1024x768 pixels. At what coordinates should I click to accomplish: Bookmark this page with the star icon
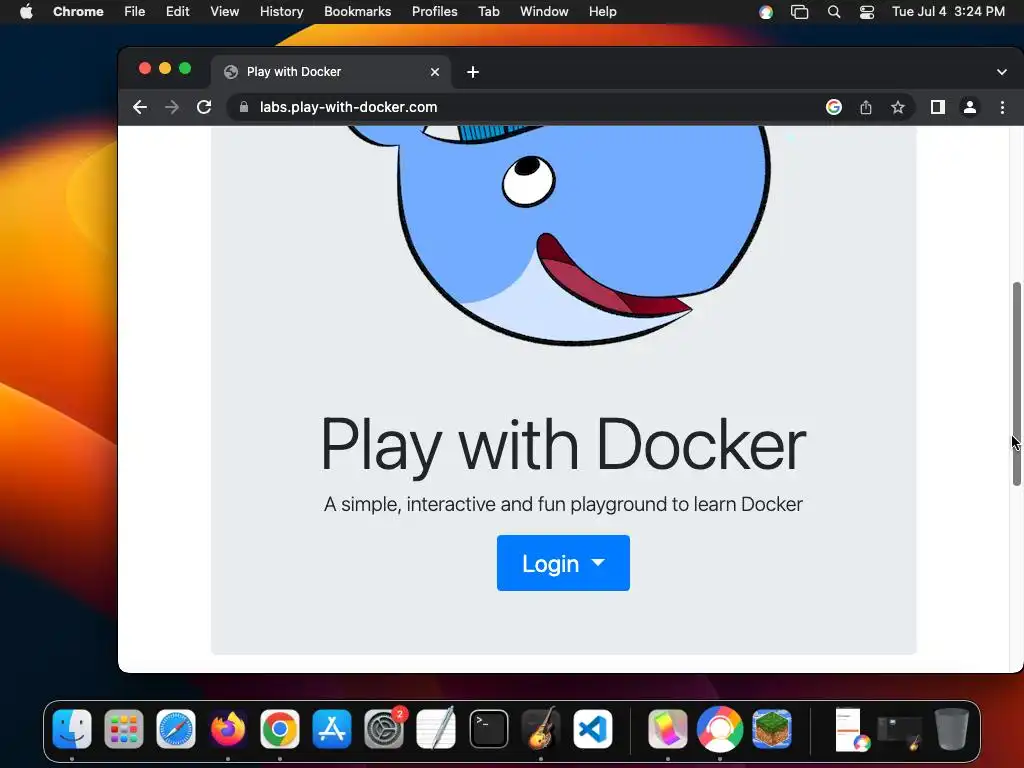coord(898,107)
